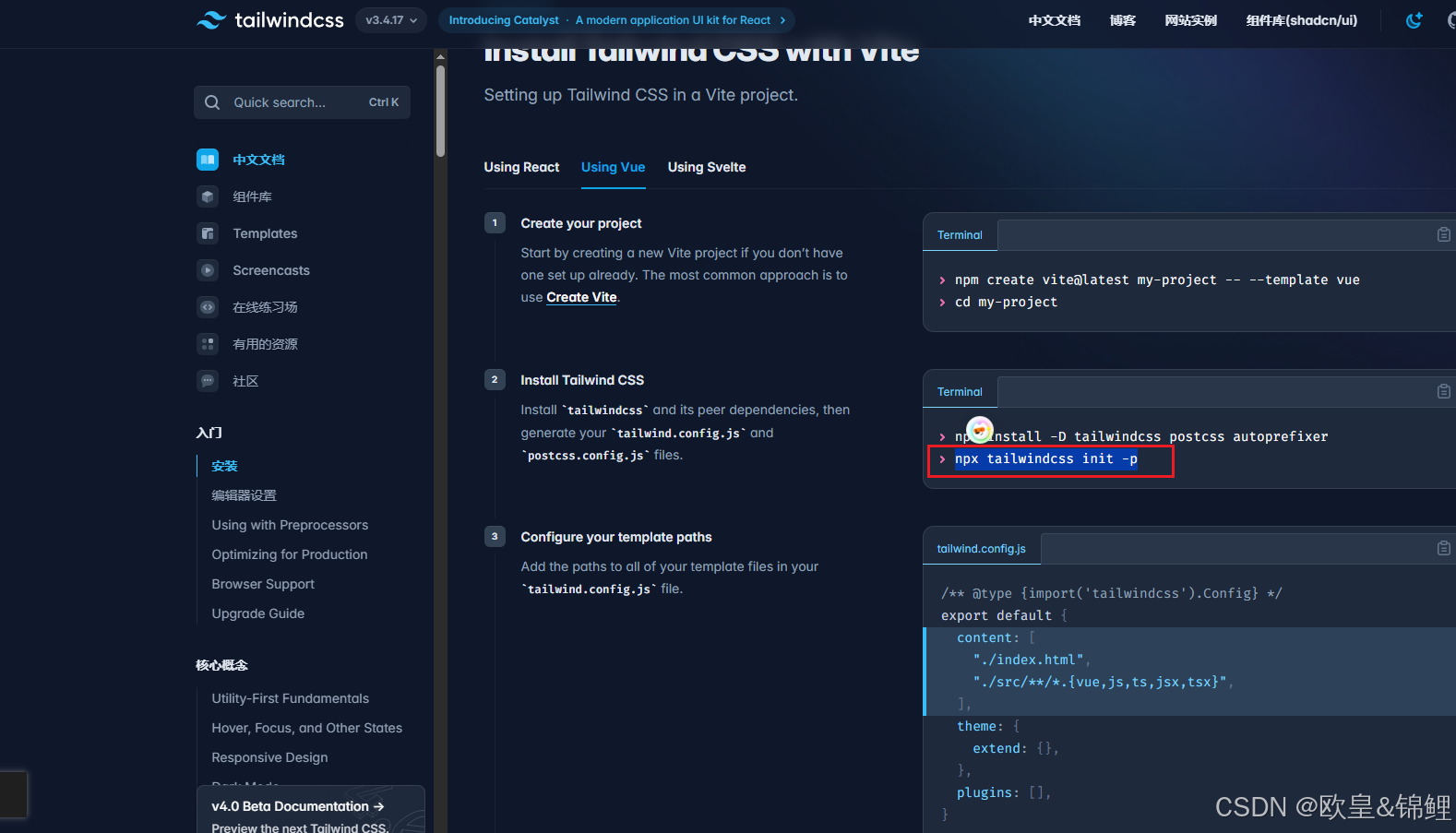Open the Introducing Catalyst announcement link
The width and height of the screenshot is (1456, 833).
click(x=616, y=19)
